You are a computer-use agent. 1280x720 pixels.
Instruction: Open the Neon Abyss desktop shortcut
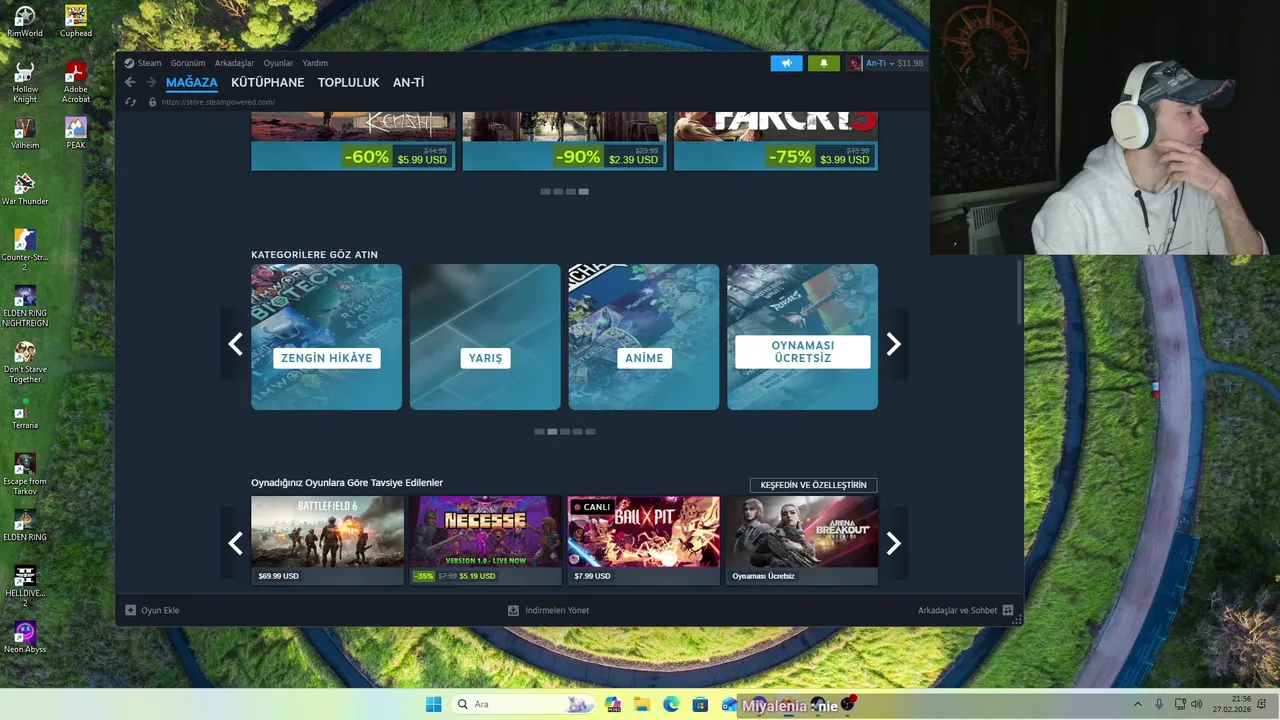(24, 637)
